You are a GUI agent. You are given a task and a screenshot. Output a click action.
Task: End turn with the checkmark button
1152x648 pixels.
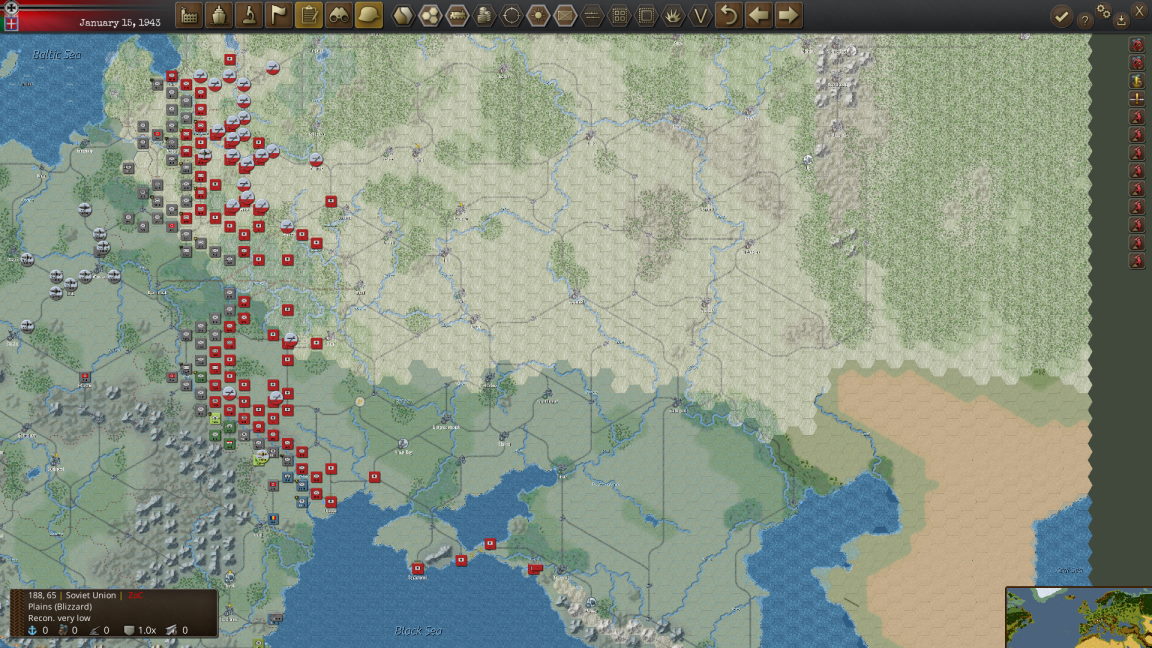pyautogui.click(x=1061, y=16)
